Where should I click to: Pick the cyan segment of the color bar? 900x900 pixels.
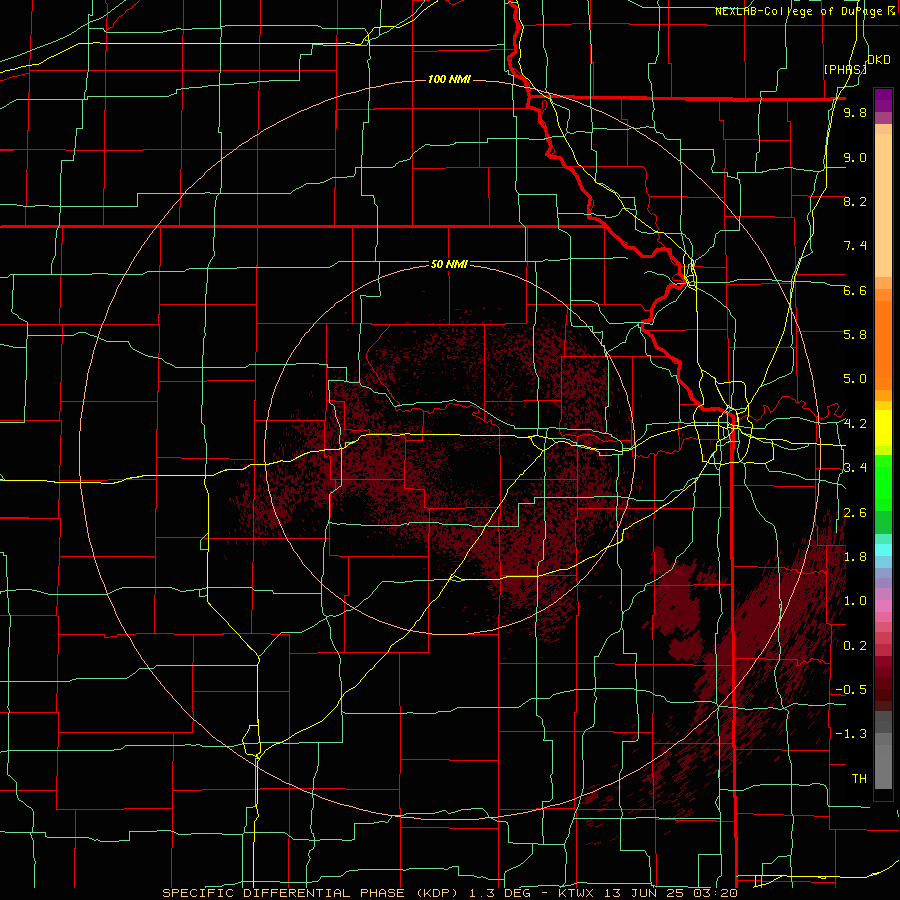coord(883,550)
